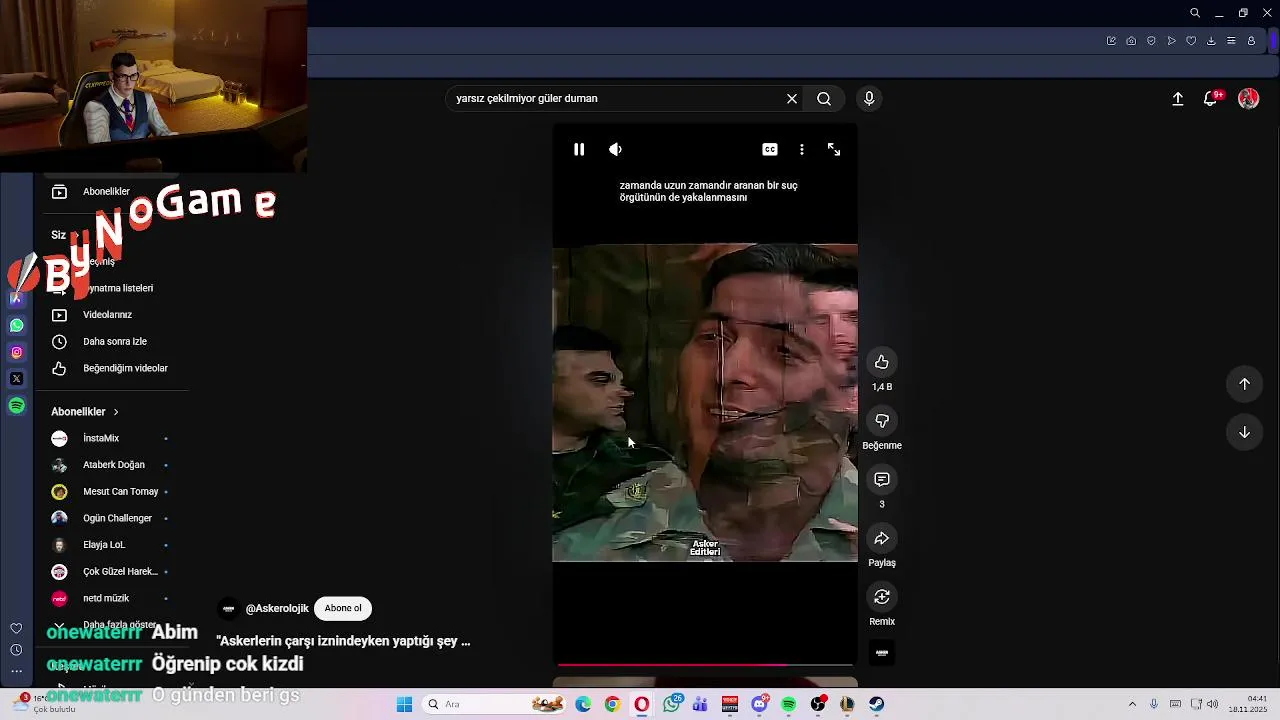Open the three-dot more options on the Short

point(801,149)
